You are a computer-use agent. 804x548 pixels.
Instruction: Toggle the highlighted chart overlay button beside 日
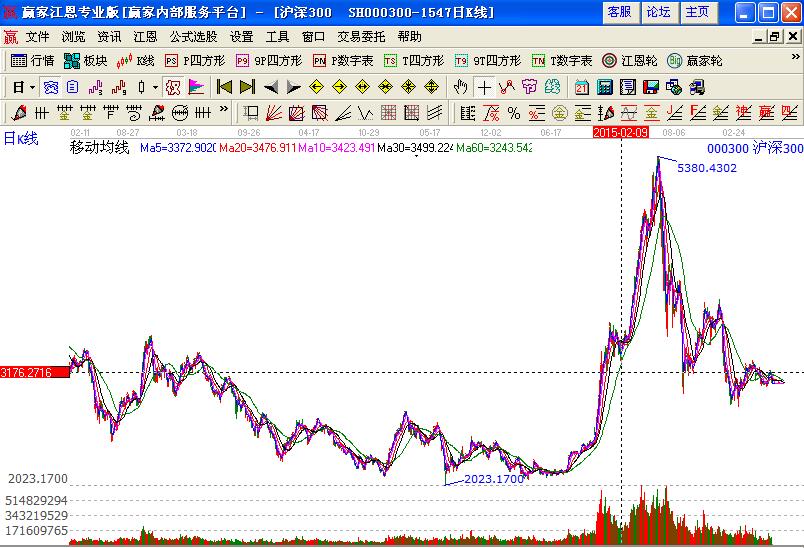(50, 87)
